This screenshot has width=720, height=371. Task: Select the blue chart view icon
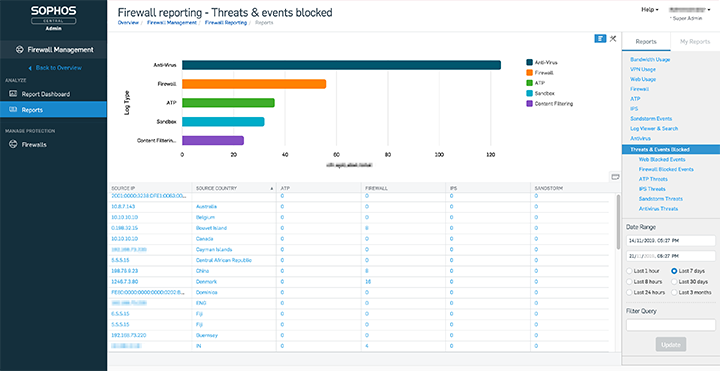pyautogui.click(x=600, y=39)
